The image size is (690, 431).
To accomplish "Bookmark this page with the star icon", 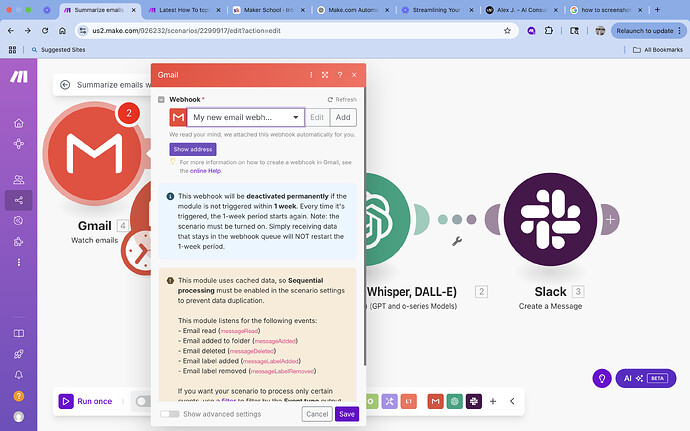I will click(507, 30).
